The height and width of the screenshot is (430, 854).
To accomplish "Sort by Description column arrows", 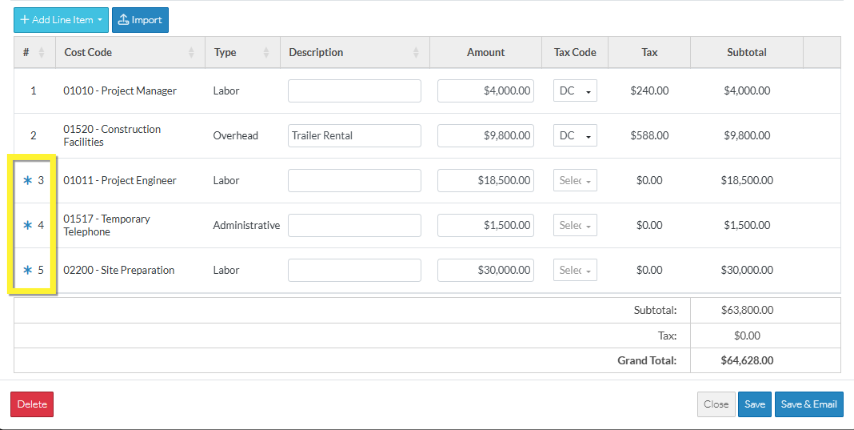I will tap(416, 53).
